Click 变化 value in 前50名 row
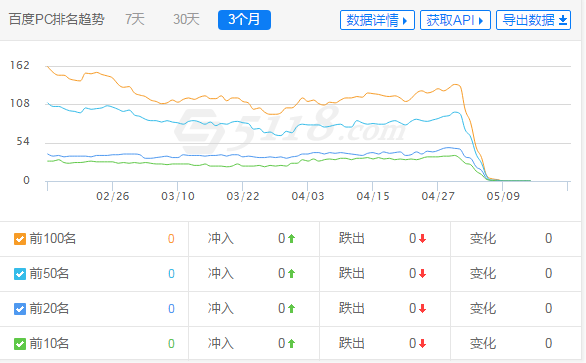Screen dimensions: 586x363 (548, 274)
